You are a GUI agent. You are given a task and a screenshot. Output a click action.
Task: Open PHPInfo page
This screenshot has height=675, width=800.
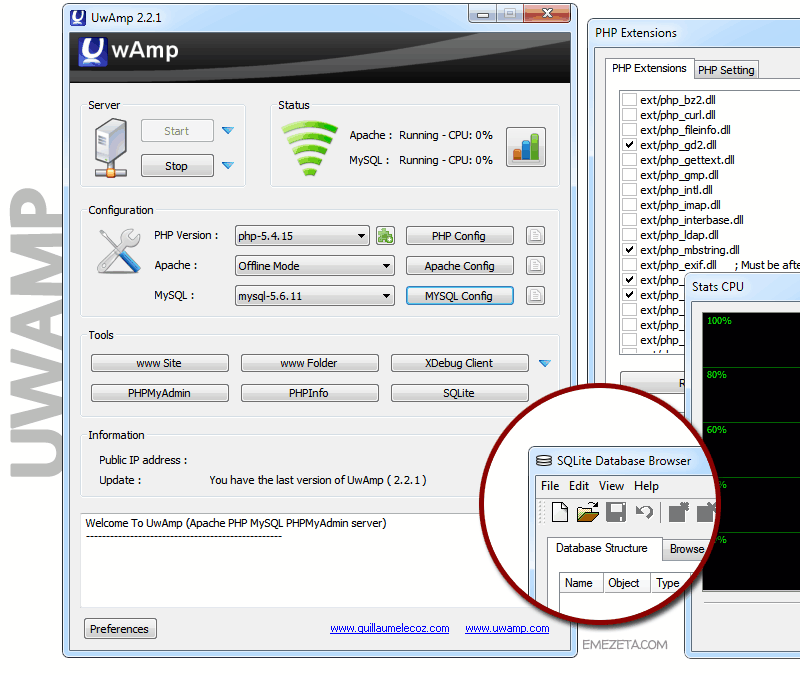pyautogui.click(x=310, y=393)
